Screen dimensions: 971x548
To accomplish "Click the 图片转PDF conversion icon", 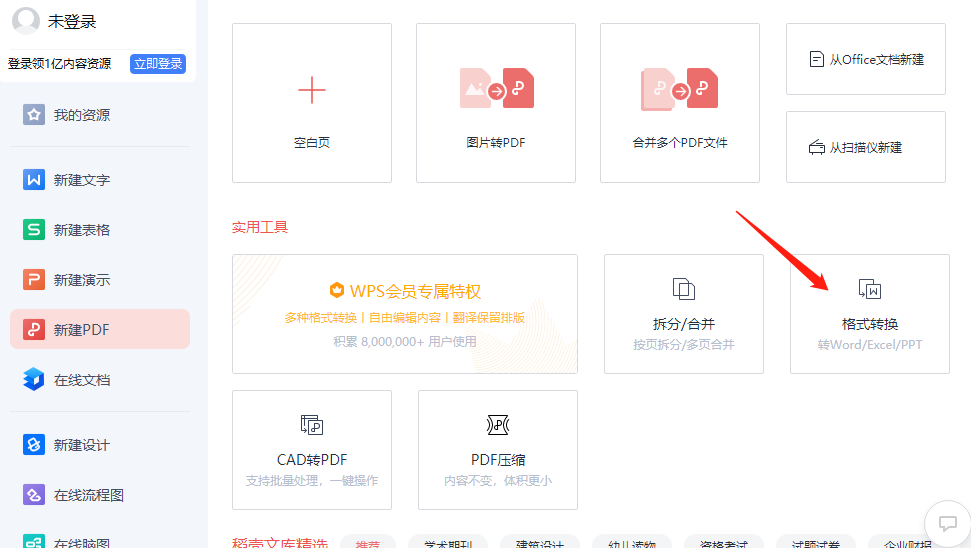I will tap(497, 89).
